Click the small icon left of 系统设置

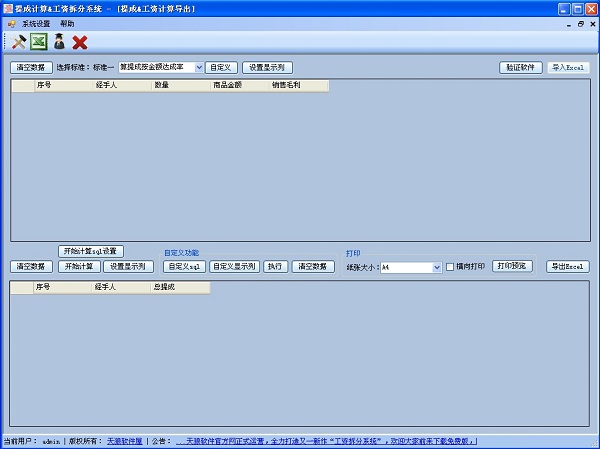[x=11, y=24]
